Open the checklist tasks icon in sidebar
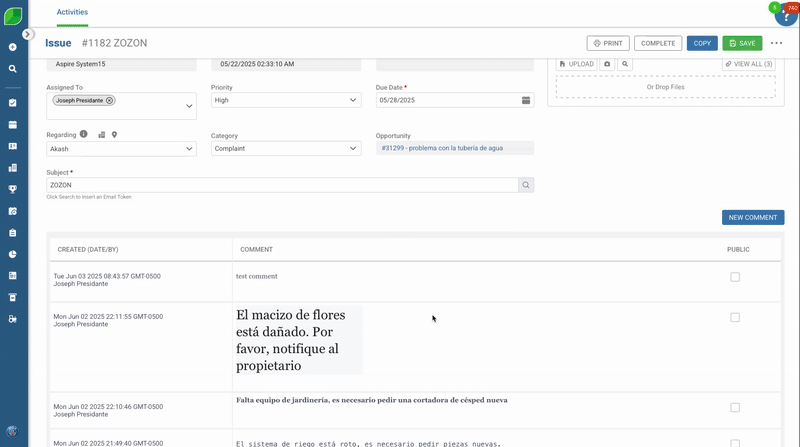The height and width of the screenshot is (447, 800). pos(13,103)
